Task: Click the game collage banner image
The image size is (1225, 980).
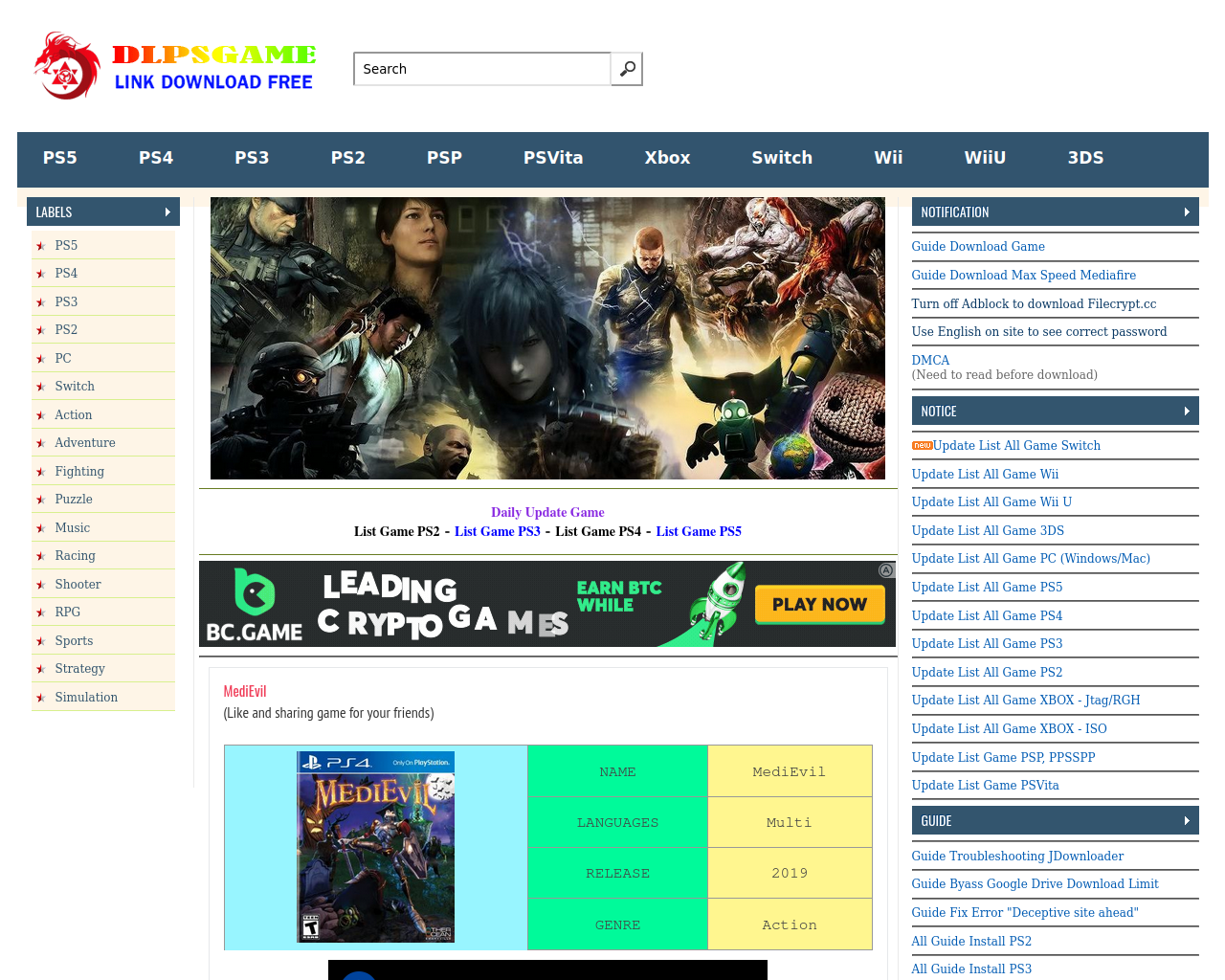Action: click(547, 338)
